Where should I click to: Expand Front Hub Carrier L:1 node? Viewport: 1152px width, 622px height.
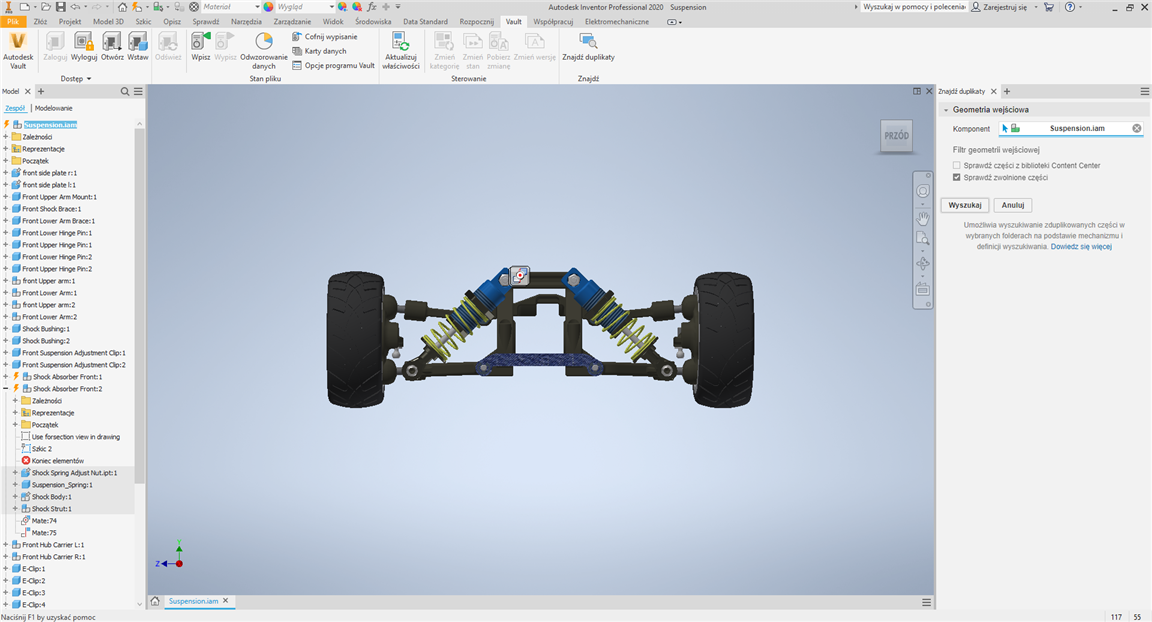pyautogui.click(x=6, y=545)
